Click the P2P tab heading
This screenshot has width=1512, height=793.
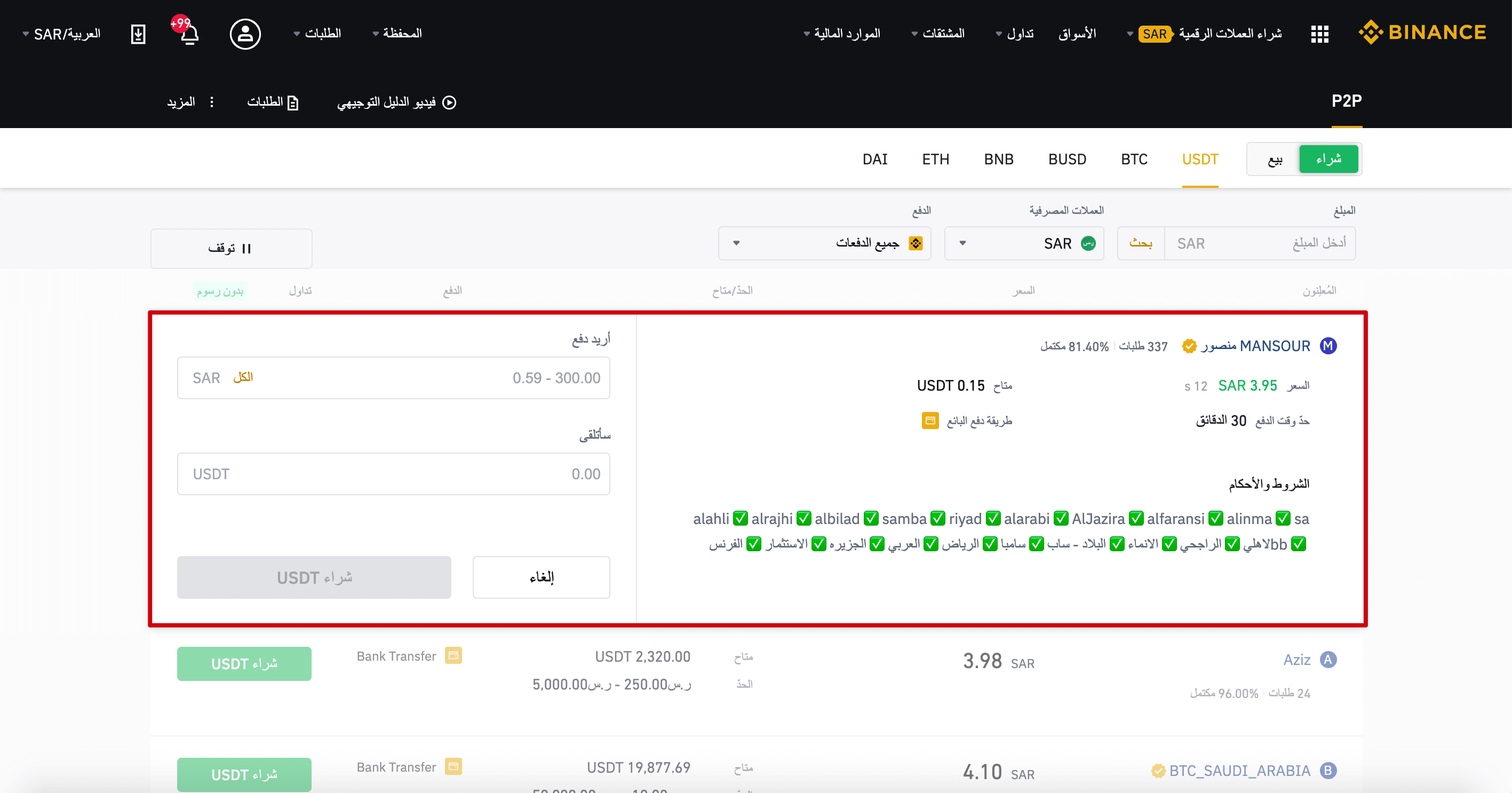[x=1347, y=101]
